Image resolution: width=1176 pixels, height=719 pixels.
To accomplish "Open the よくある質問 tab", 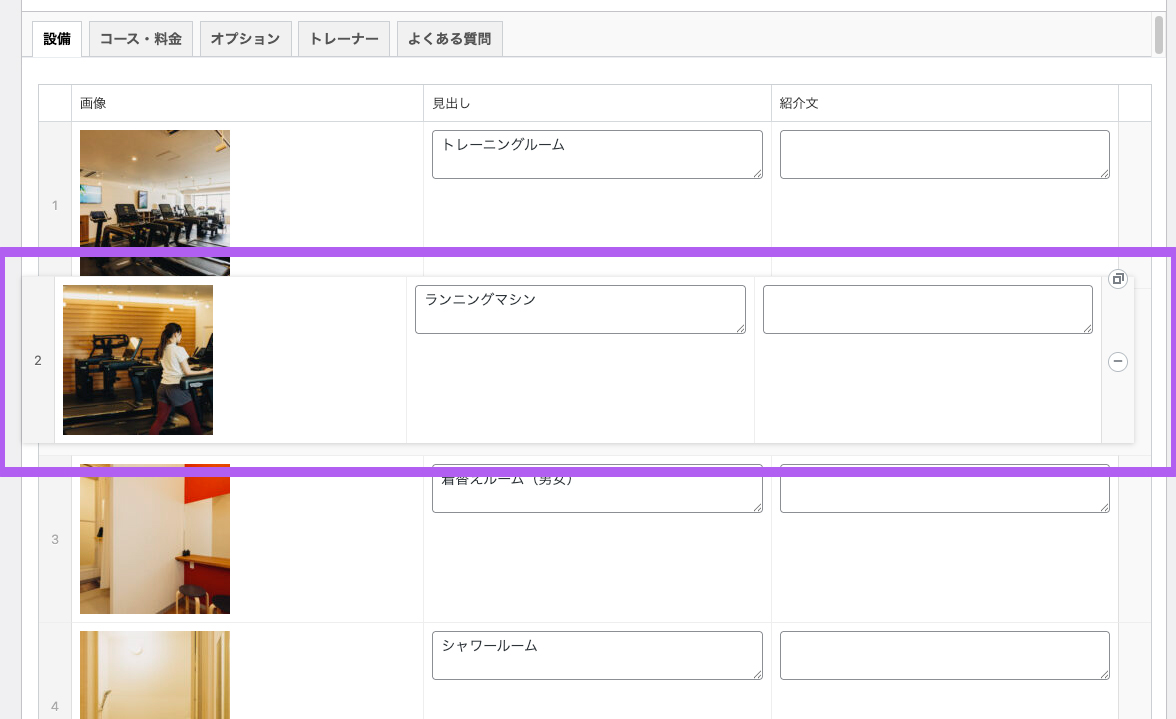I will click(x=449, y=39).
